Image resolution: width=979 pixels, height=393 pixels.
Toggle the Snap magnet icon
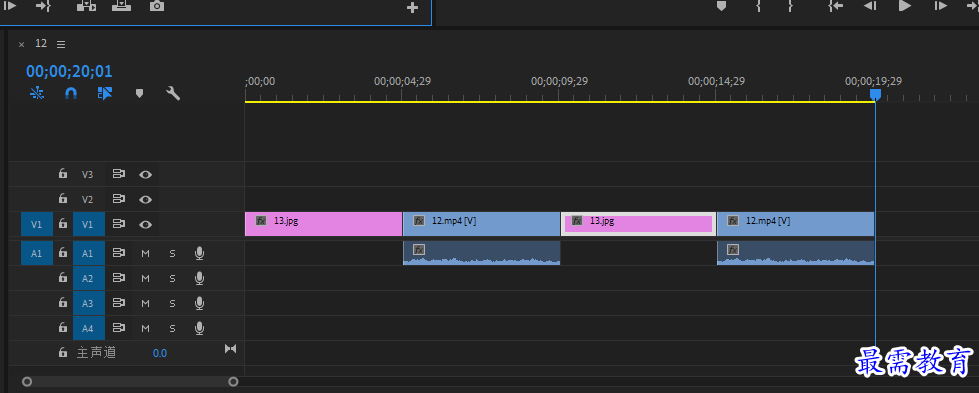[x=71, y=94]
